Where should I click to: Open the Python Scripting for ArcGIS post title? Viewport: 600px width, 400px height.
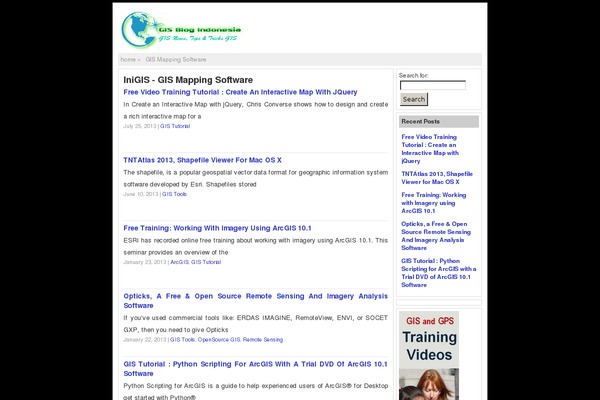coord(255,369)
